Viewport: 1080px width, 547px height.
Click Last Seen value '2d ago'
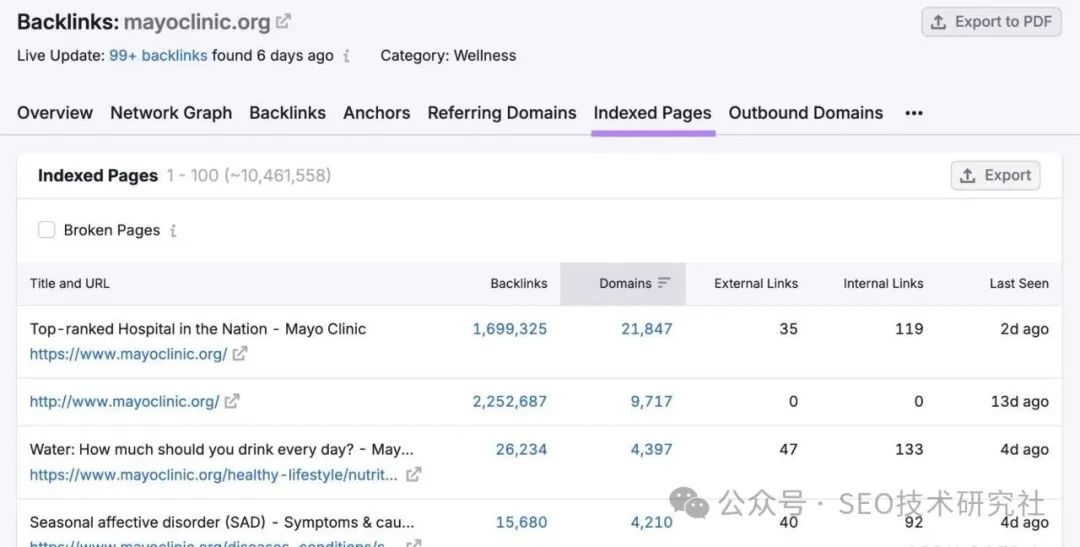tap(1025, 329)
